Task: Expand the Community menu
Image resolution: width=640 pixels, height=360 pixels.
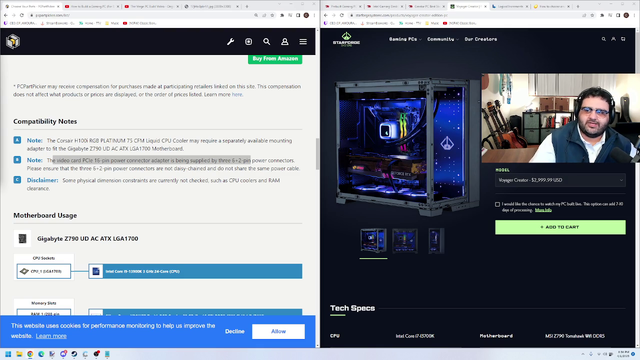Action: pos(442,39)
